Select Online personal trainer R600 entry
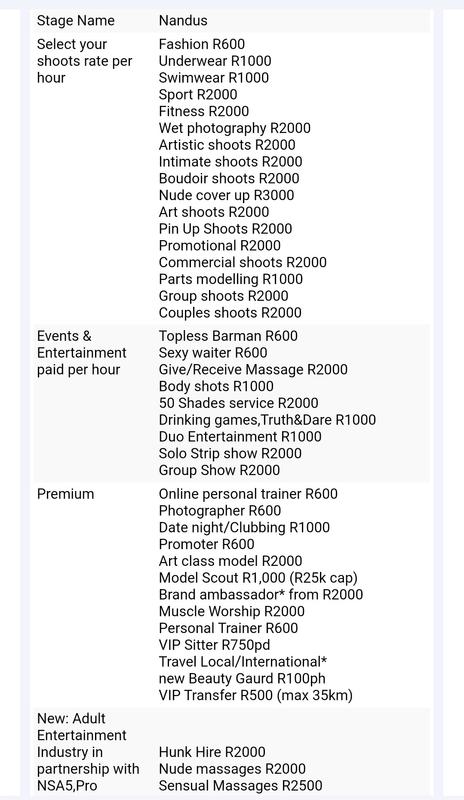Screen dimensions: 464x800 (248, 494)
